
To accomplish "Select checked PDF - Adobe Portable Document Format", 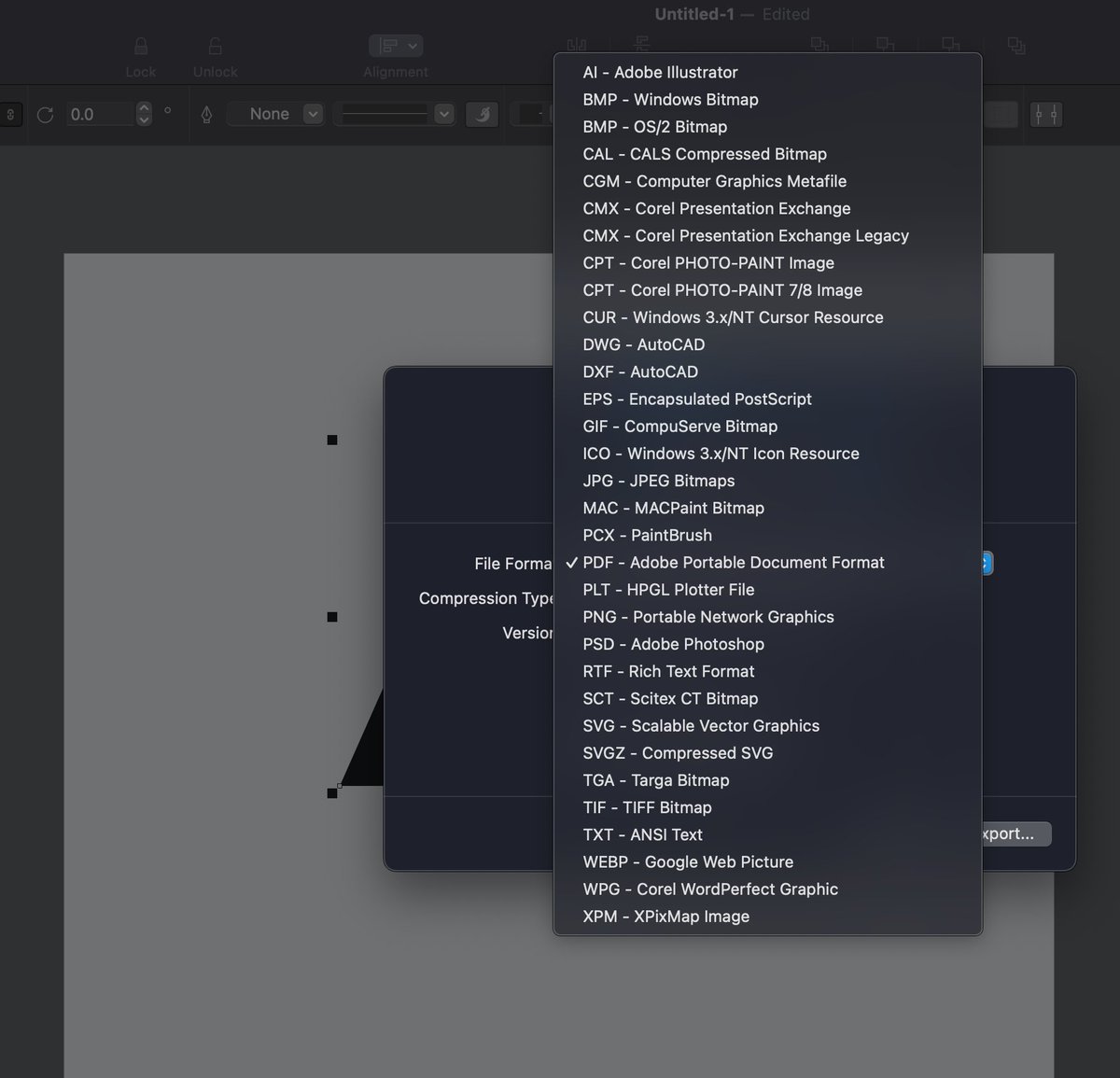I will (767, 562).
